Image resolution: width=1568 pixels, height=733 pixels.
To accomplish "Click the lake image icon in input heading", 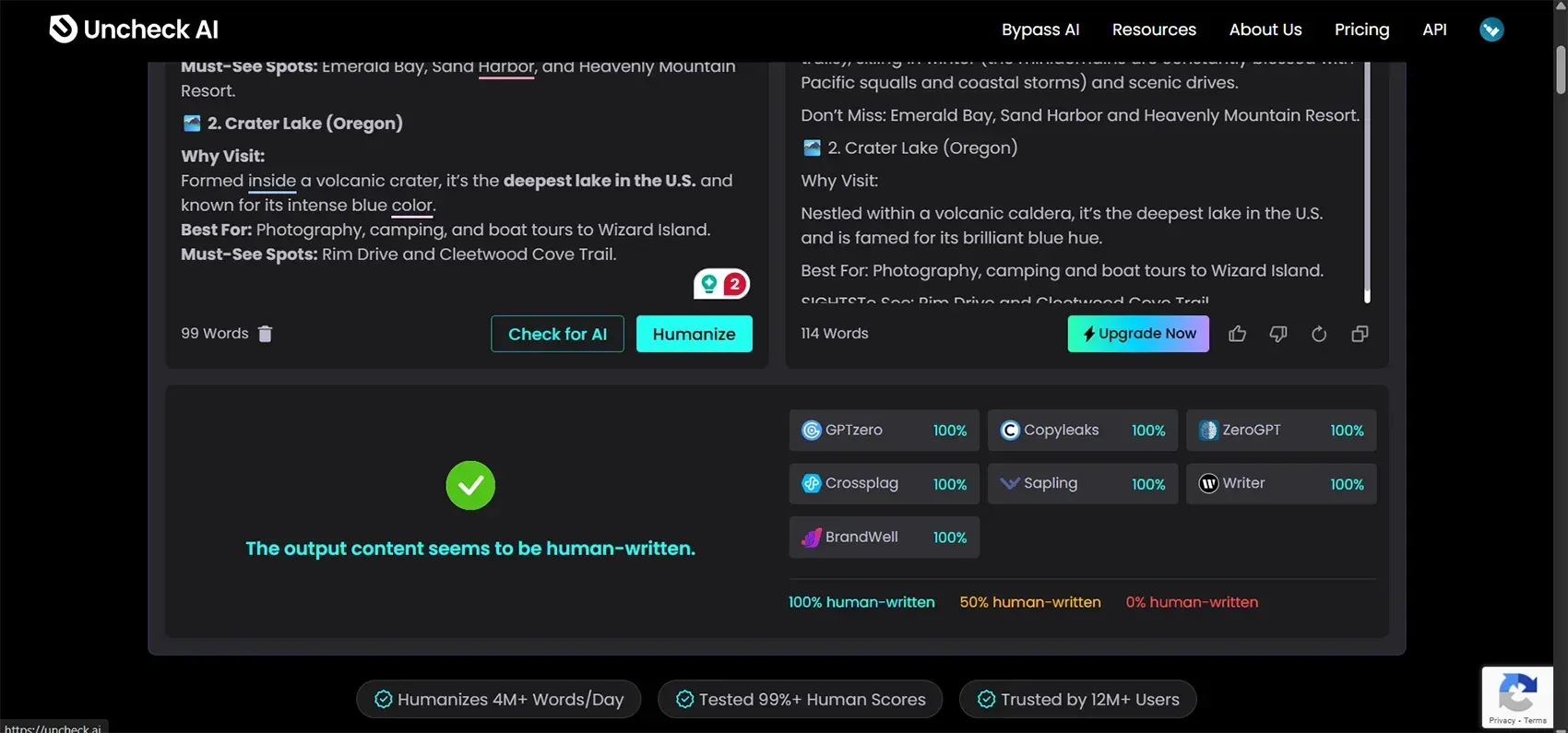I will click(192, 124).
